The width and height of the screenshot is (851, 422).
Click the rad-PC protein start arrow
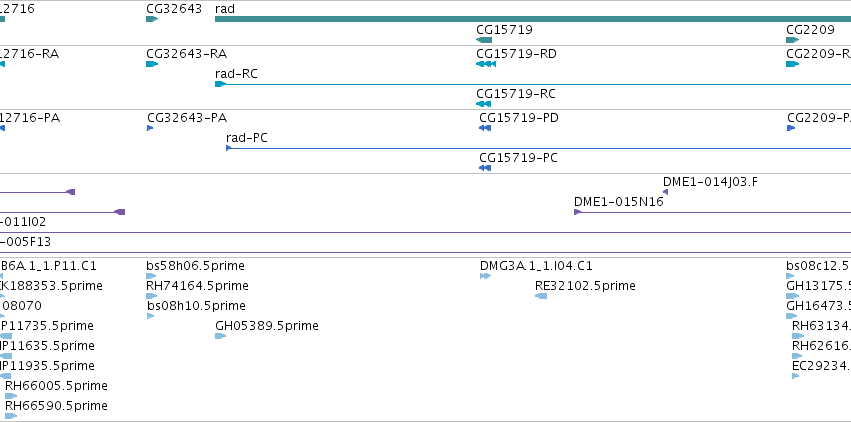click(229, 148)
